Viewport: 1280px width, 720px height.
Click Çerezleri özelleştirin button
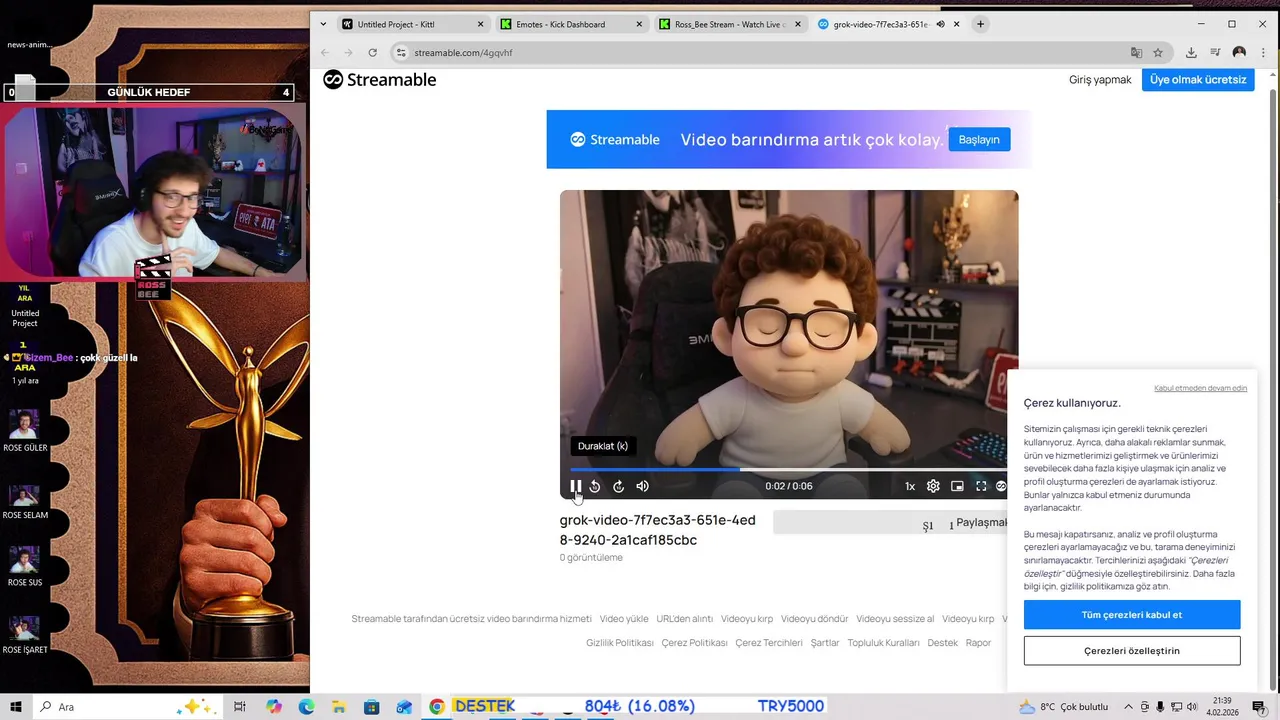[x=1132, y=651]
